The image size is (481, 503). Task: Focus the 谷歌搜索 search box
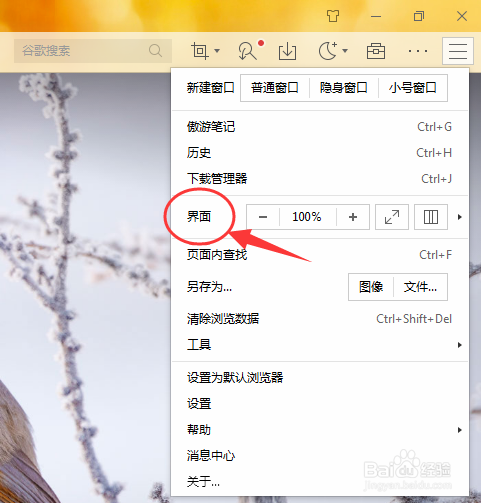coord(93,51)
